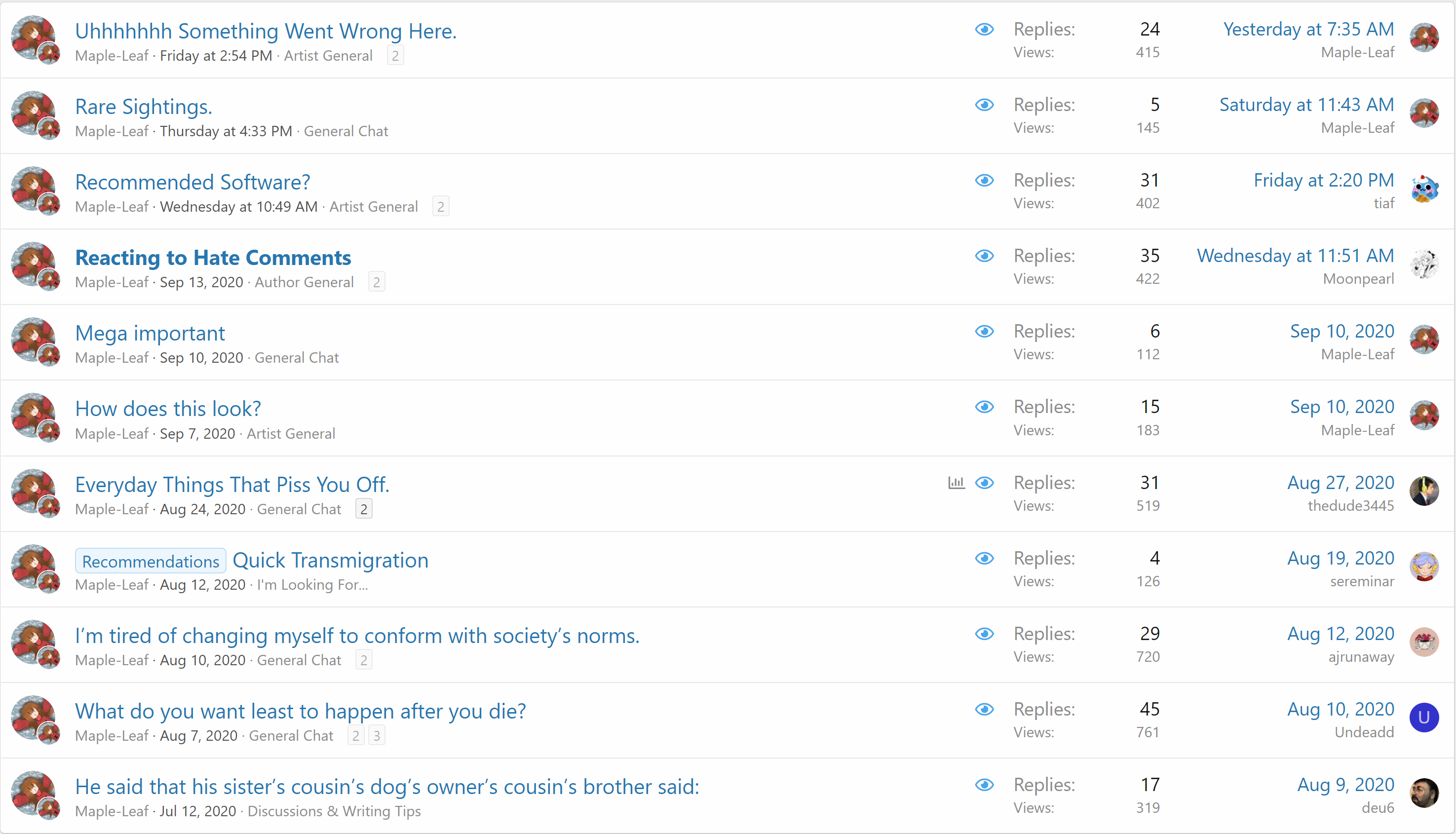Toggle watch eye on Quick Transmigration thread

(x=984, y=559)
